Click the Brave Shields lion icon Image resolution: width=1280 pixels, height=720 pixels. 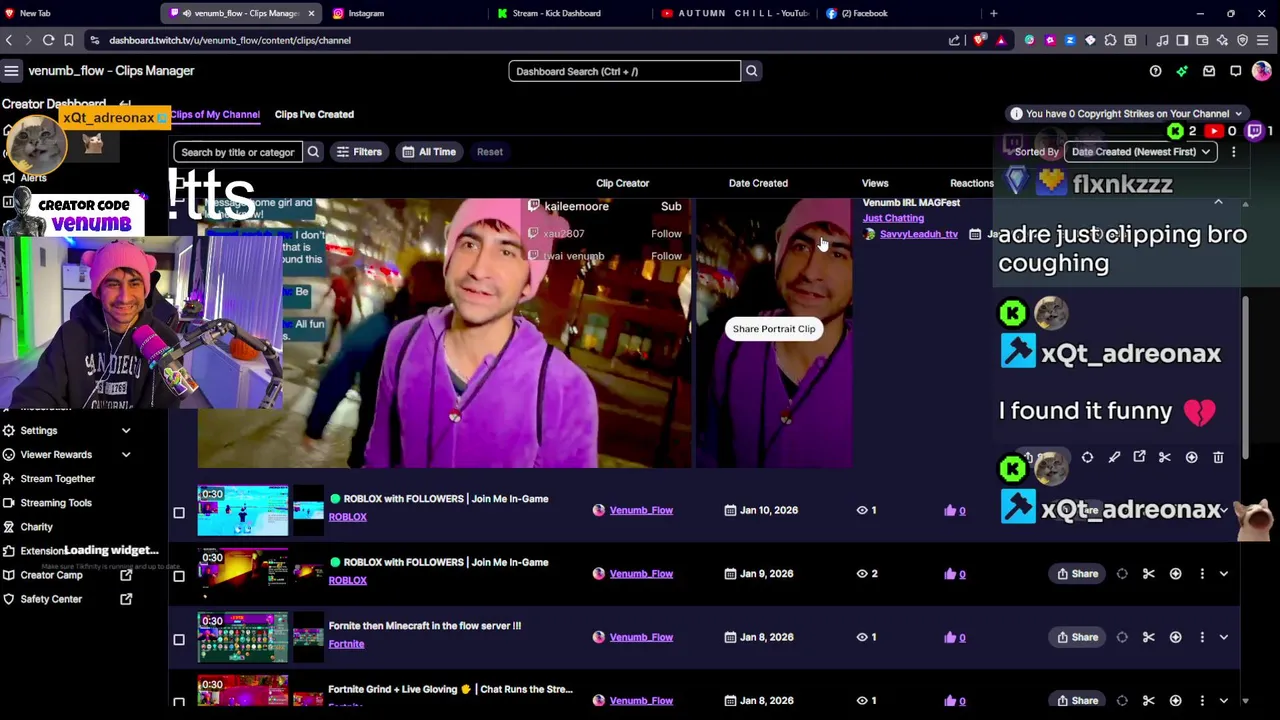[978, 40]
